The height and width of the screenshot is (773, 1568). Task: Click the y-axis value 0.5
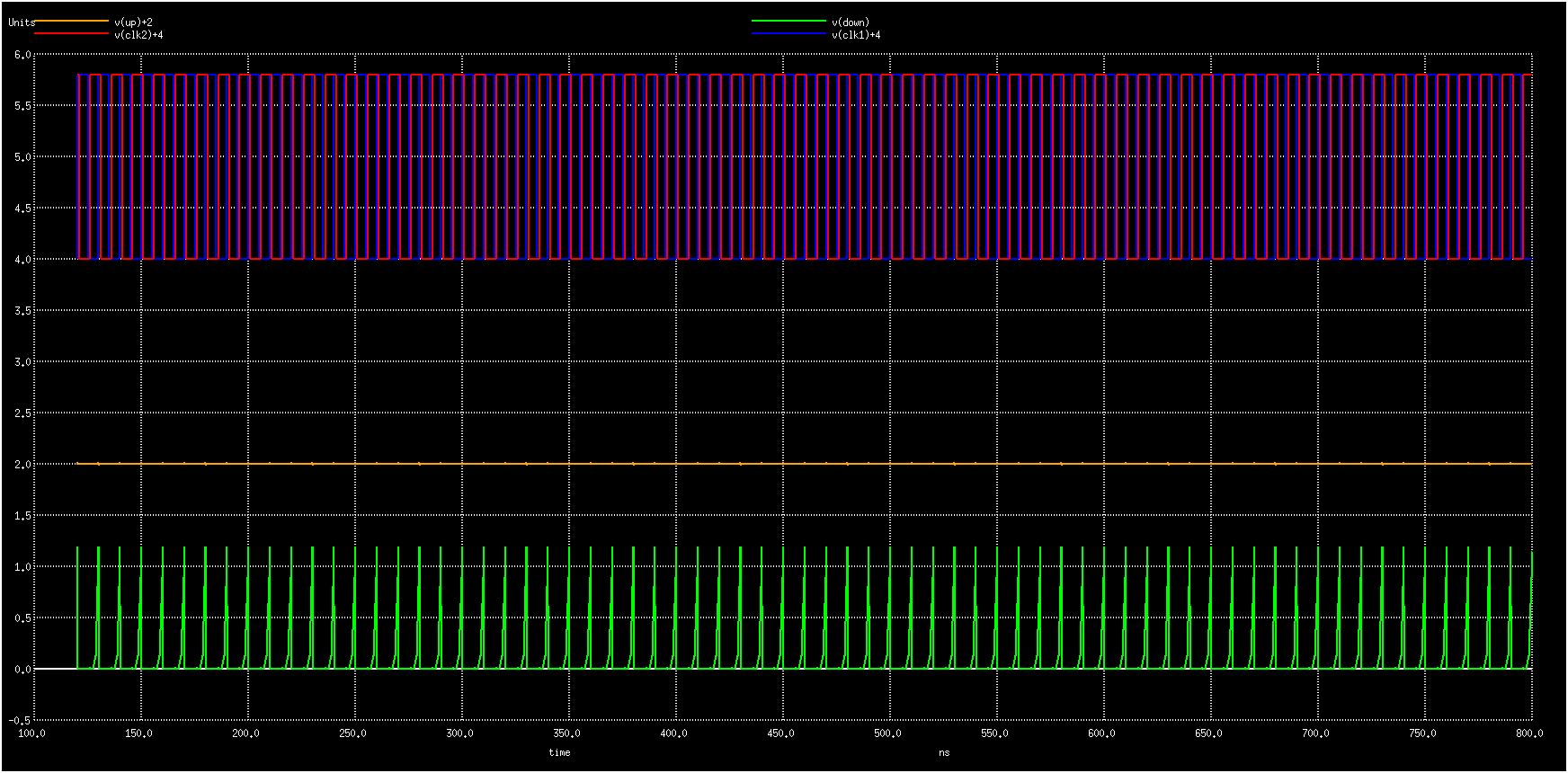coord(22,618)
